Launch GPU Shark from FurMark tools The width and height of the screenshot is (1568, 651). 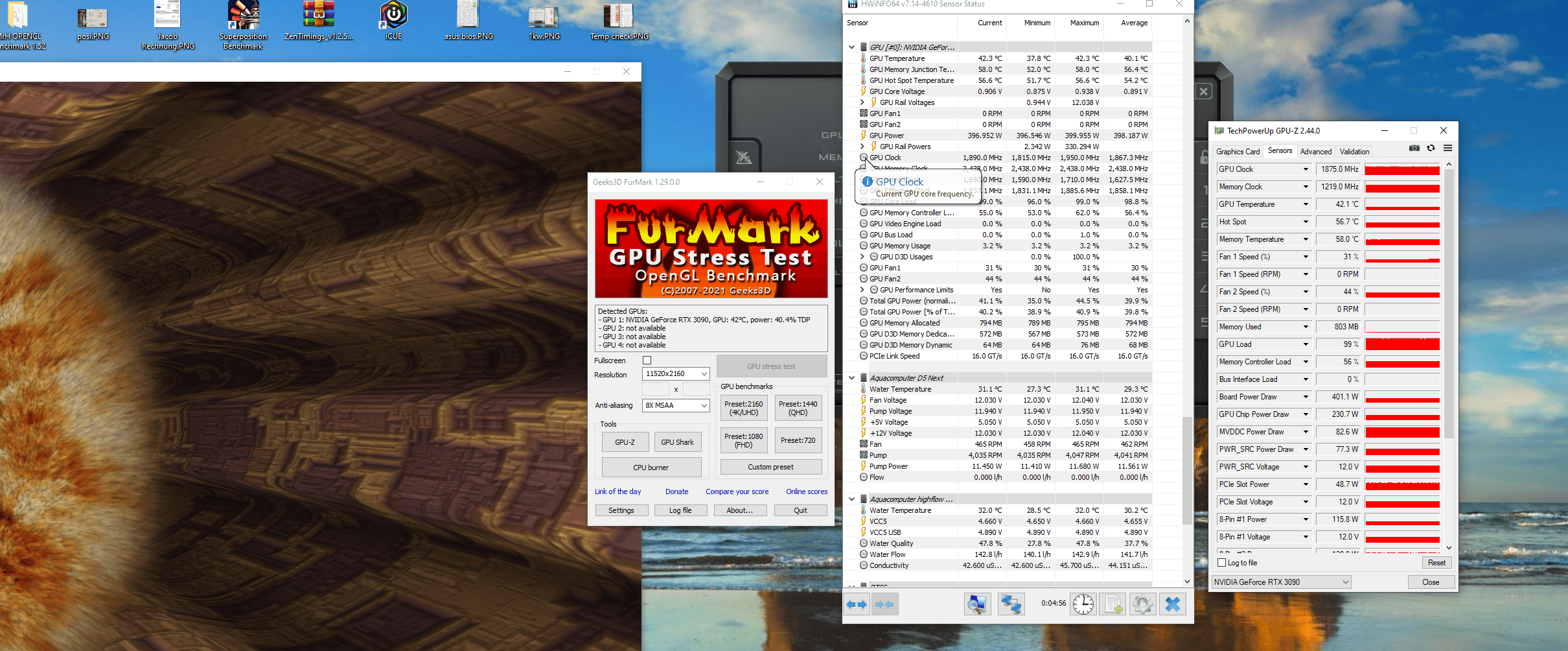(x=677, y=442)
